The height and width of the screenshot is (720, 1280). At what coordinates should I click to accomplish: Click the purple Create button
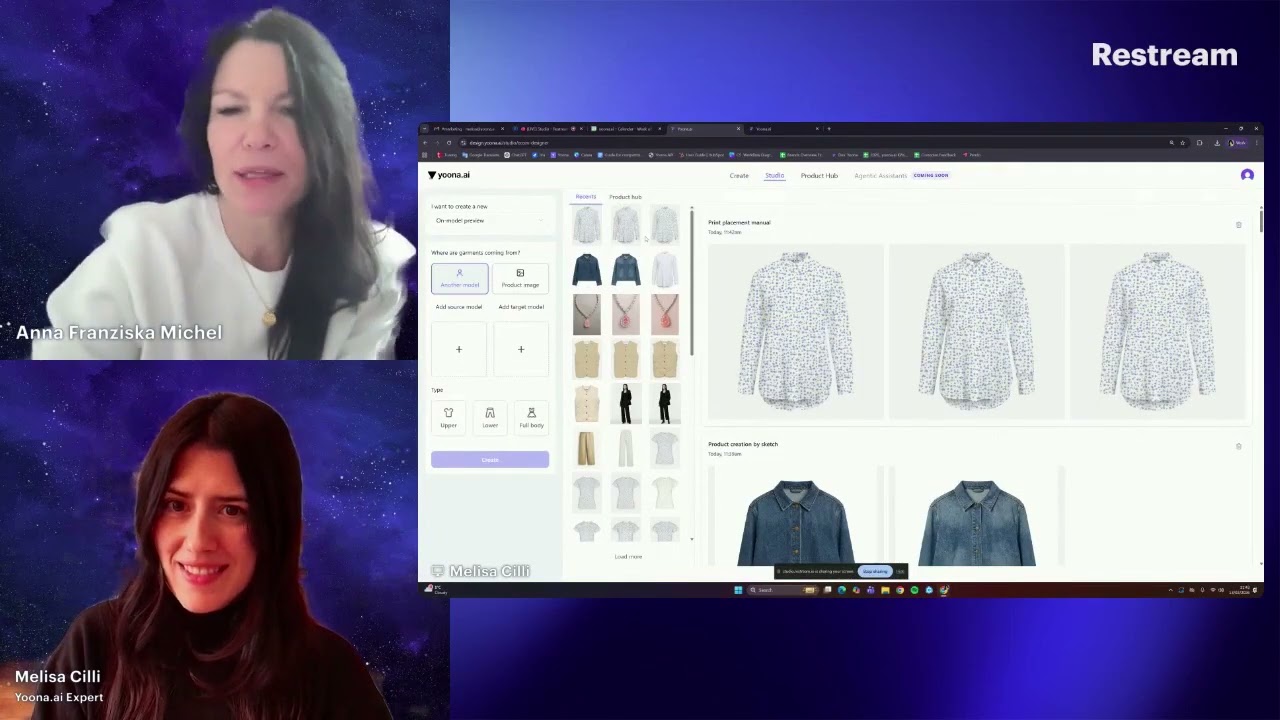pos(490,459)
